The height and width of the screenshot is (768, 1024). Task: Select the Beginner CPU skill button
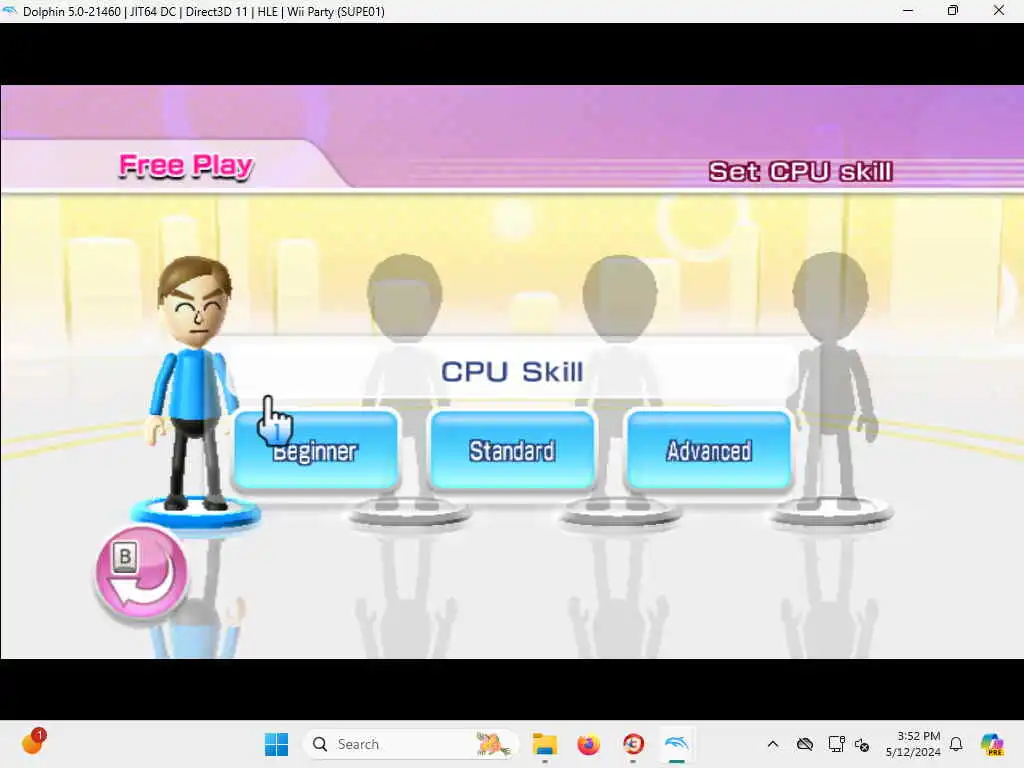[x=316, y=450]
